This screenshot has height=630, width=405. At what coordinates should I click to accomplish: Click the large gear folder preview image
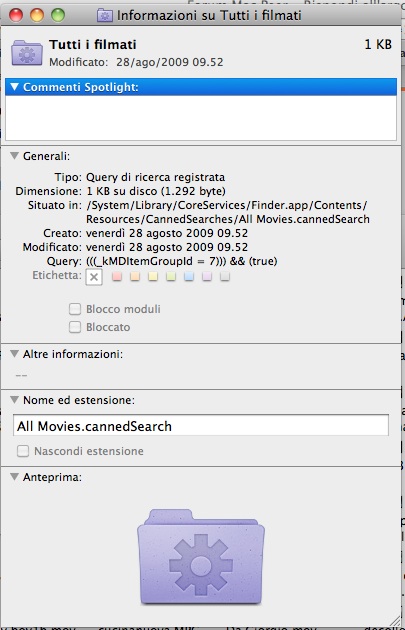pyautogui.click(x=201, y=556)
